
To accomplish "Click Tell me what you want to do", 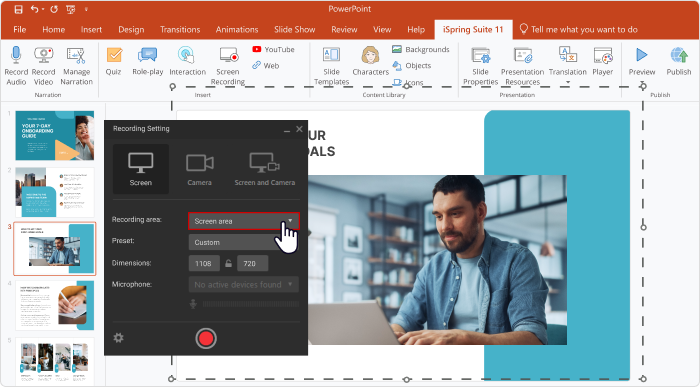I will 579,29.
